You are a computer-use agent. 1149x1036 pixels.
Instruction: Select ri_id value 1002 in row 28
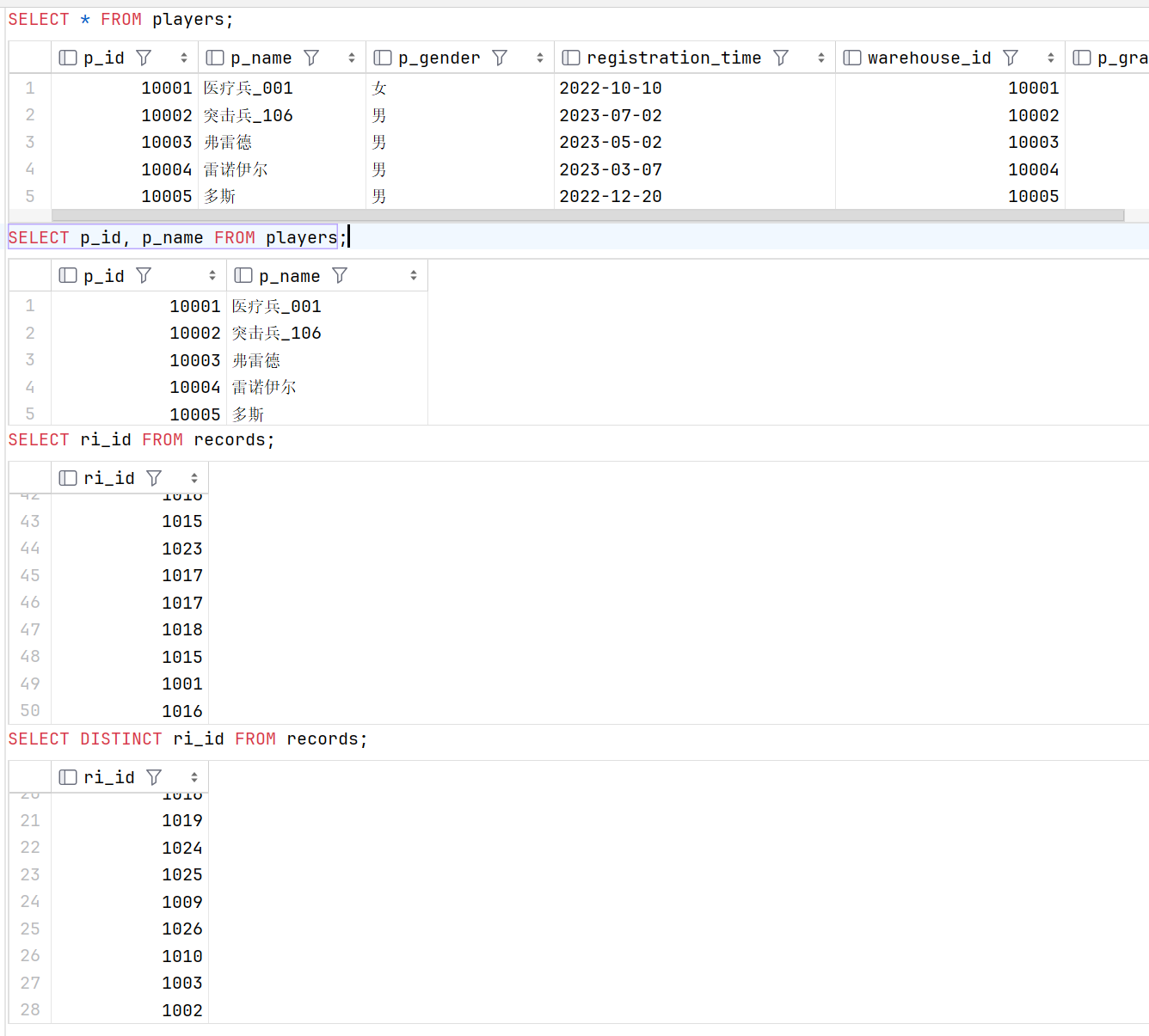pos(182,1010)
